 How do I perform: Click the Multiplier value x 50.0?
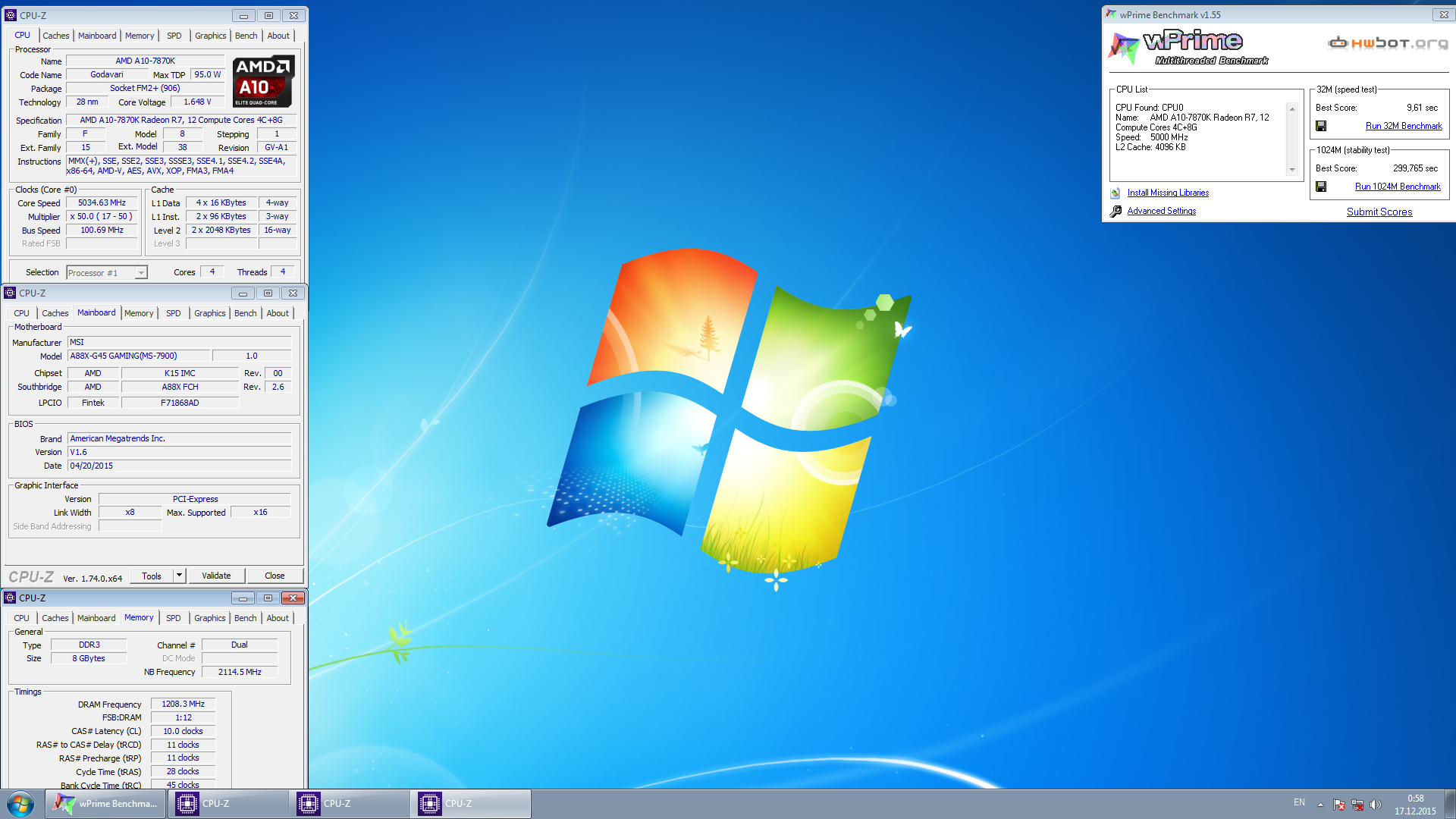pos(102,217)
